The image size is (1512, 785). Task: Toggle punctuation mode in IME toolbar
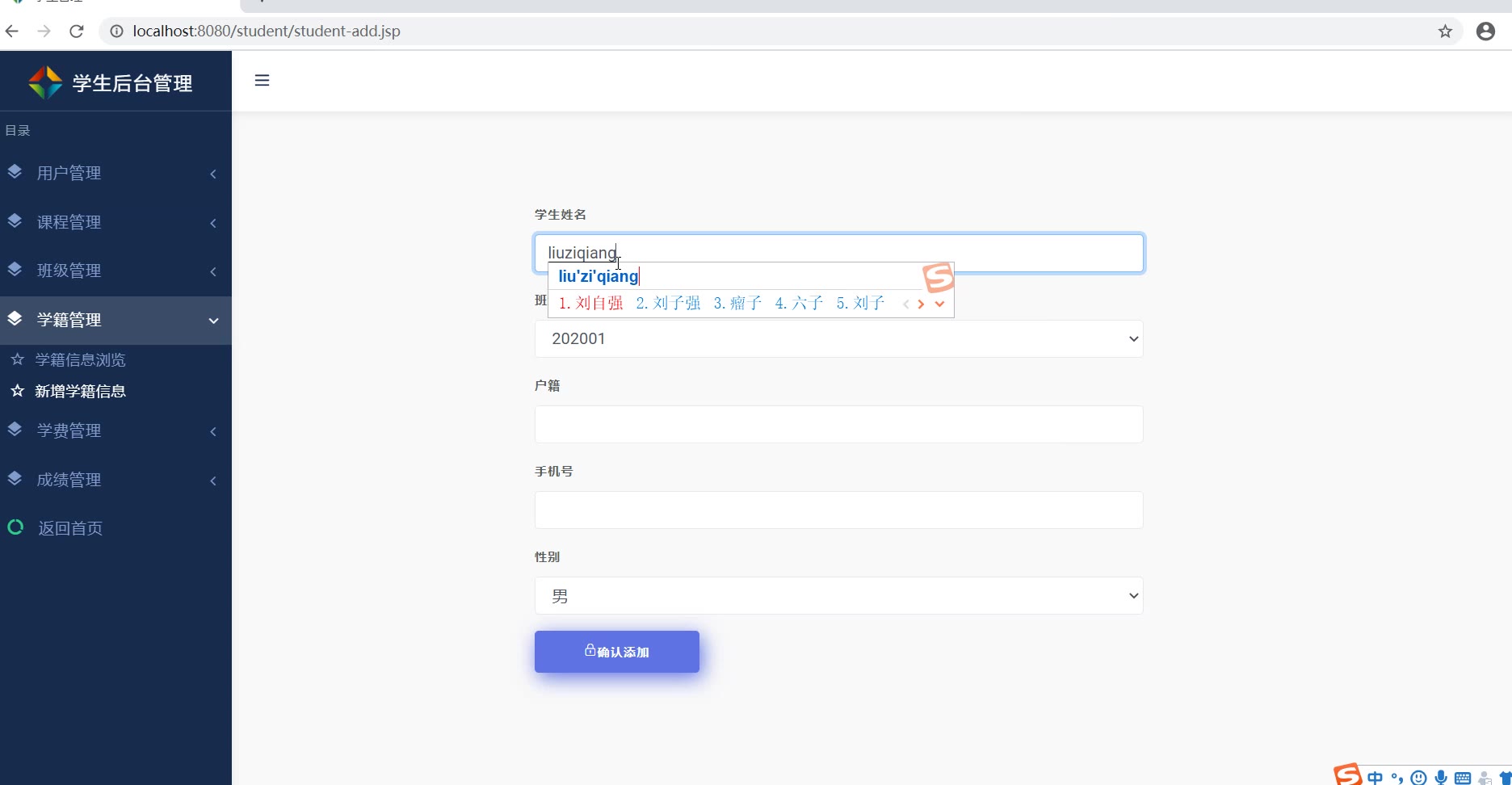click(x=1396, y=778)
